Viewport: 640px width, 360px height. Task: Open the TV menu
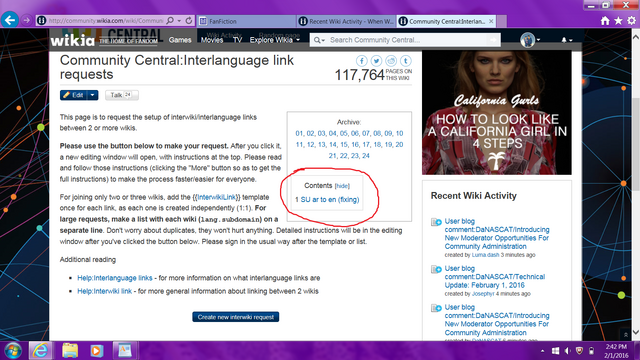tap(237, 40)
